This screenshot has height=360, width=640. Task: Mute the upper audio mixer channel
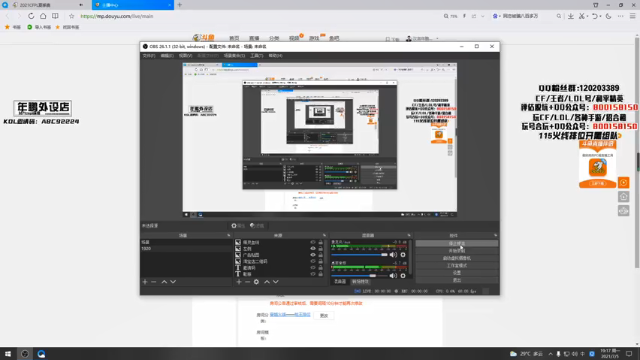(393, 255)
